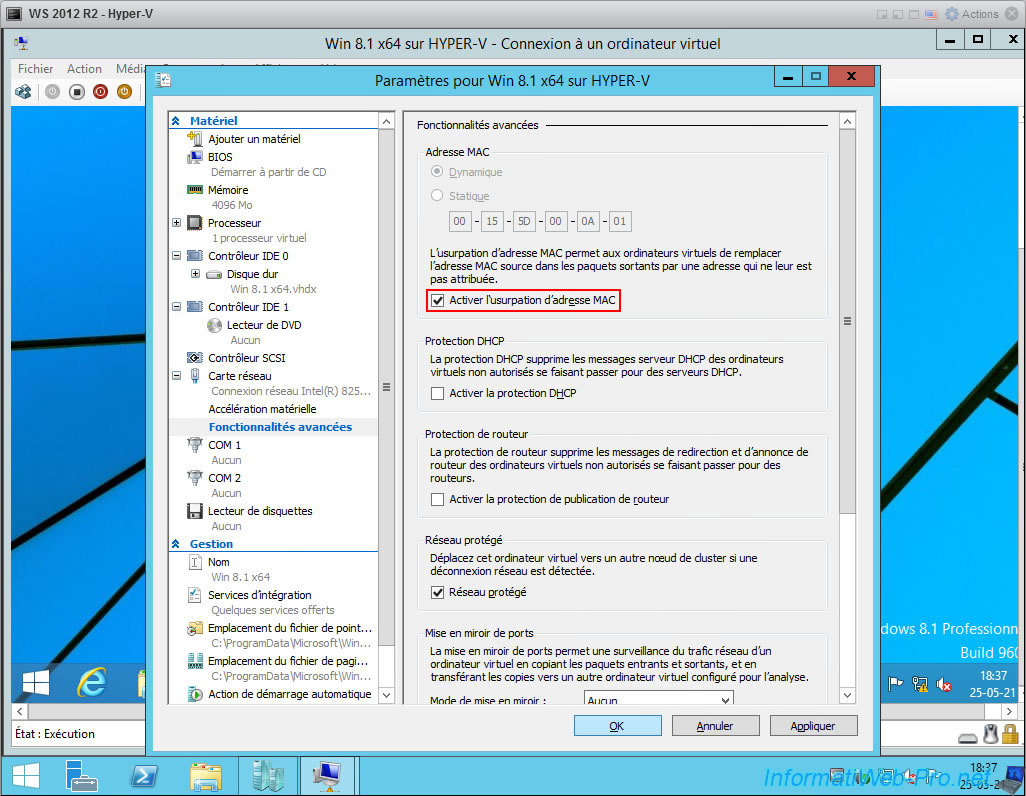The height and width of the screenshot is (796, 1026).
Task: Select the Dynamique MAC radio button
Action: click(x=437, y=172)
